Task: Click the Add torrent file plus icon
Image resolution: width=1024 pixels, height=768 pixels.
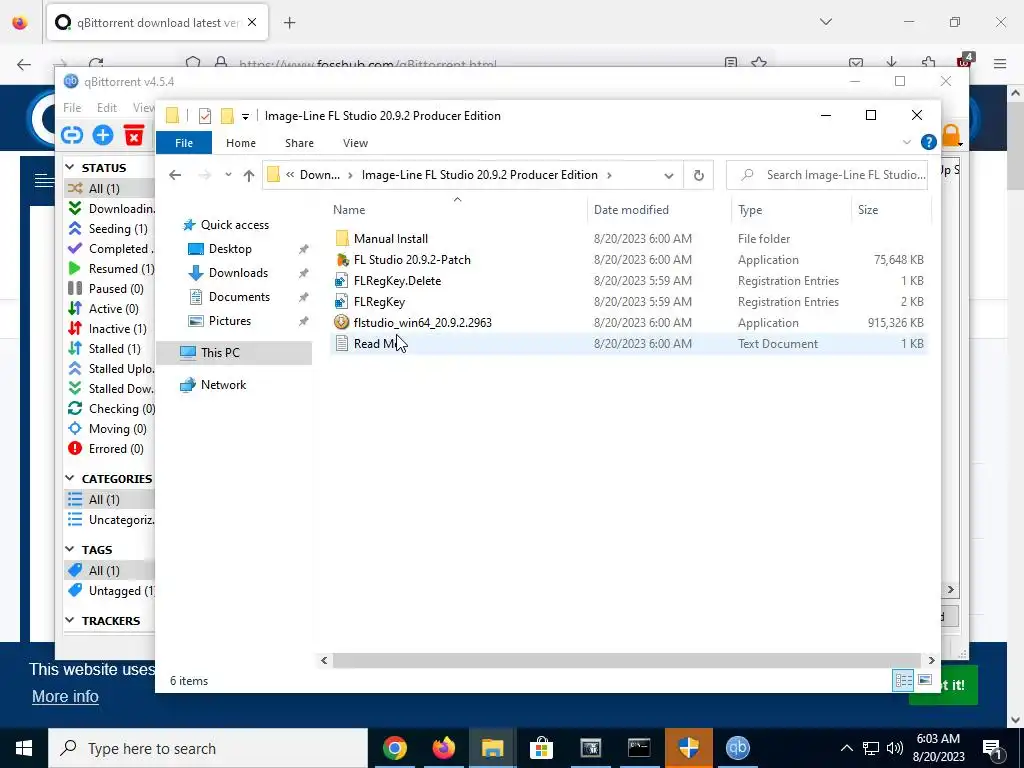Action: 103,135
